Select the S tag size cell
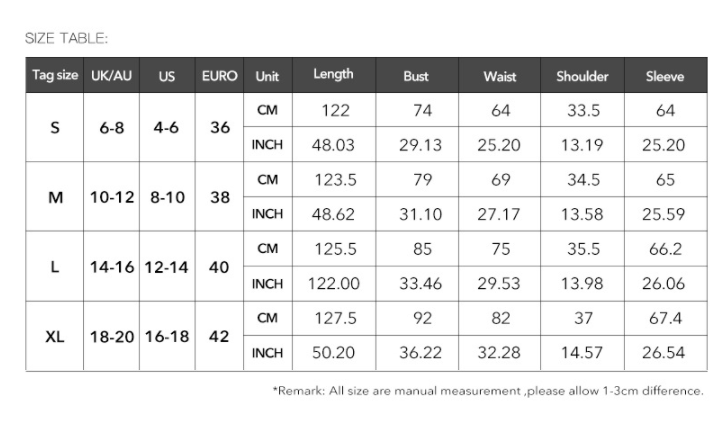This screenshot has width=722, height=421. click(x=56, y=128)
